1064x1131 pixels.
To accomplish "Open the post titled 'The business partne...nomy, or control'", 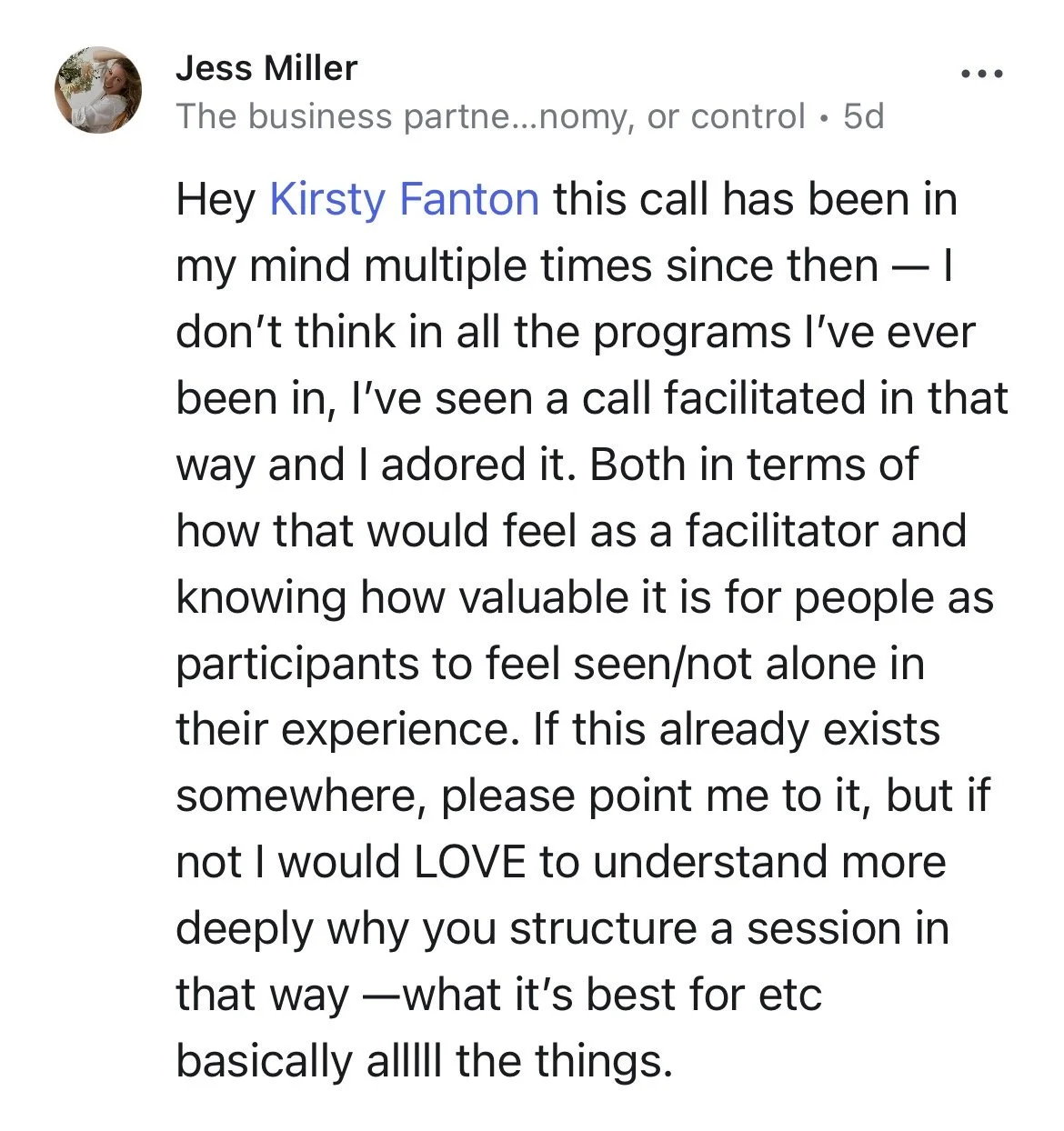I will (491, 116).
